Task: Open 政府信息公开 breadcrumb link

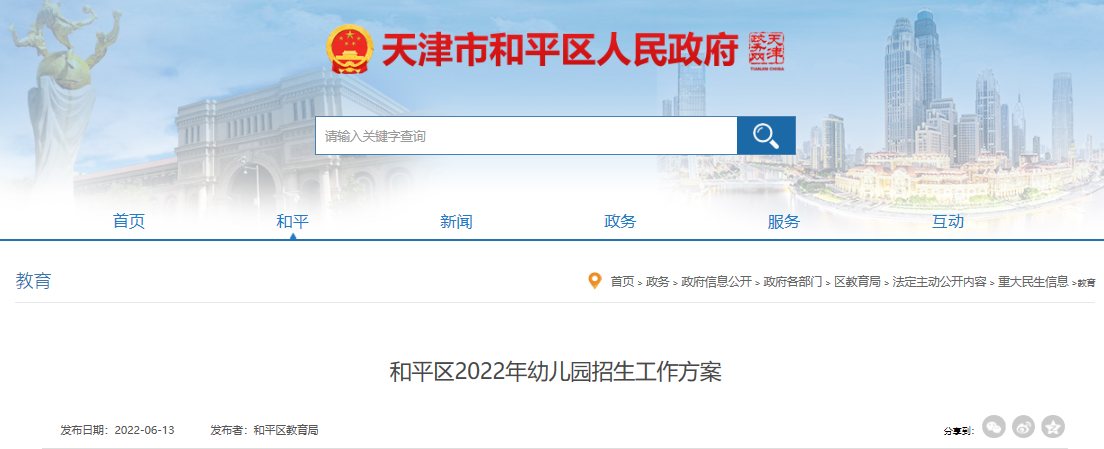Action: (716, 282)
